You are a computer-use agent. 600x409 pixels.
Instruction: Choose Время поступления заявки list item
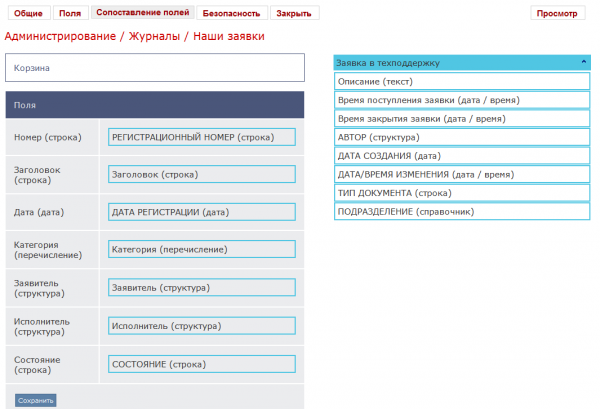tap(461, 100)
